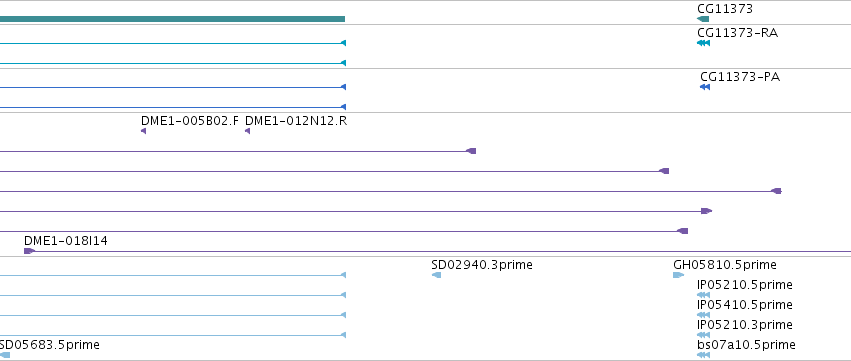Viewport: 851px width, 361px height.
Task: Select the IP05210.5prime EST glyph
Action: 703,295
